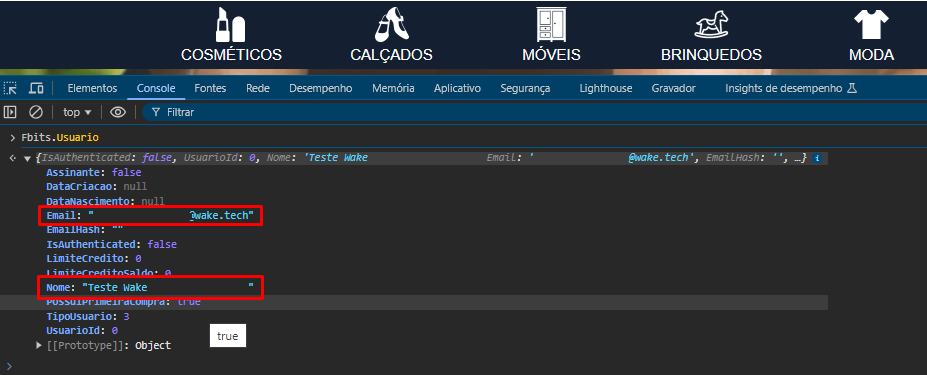Switch to the Aplicativo tab
The width and height of the screenshot is (927, 375).
pyautogui.click(x=457, y=88)
